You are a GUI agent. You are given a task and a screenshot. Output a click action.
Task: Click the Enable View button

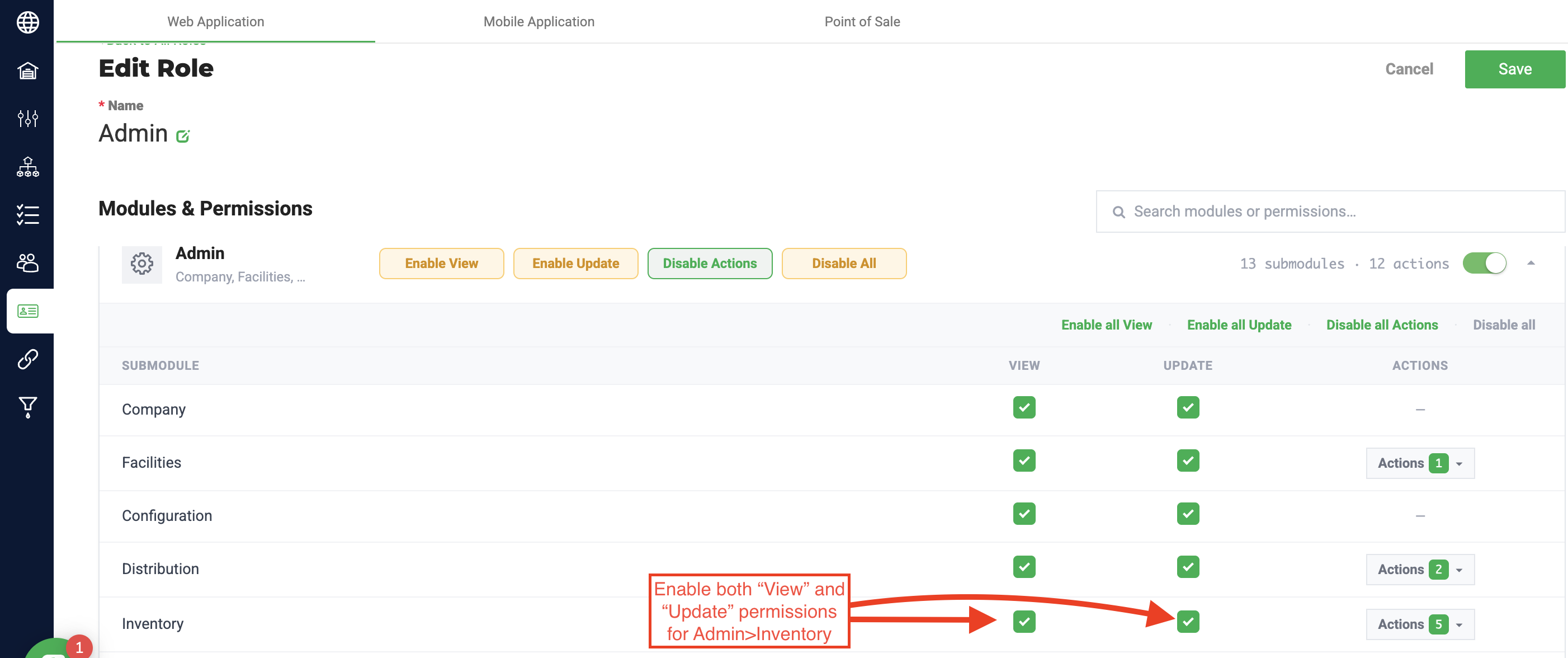coord(441,263)
